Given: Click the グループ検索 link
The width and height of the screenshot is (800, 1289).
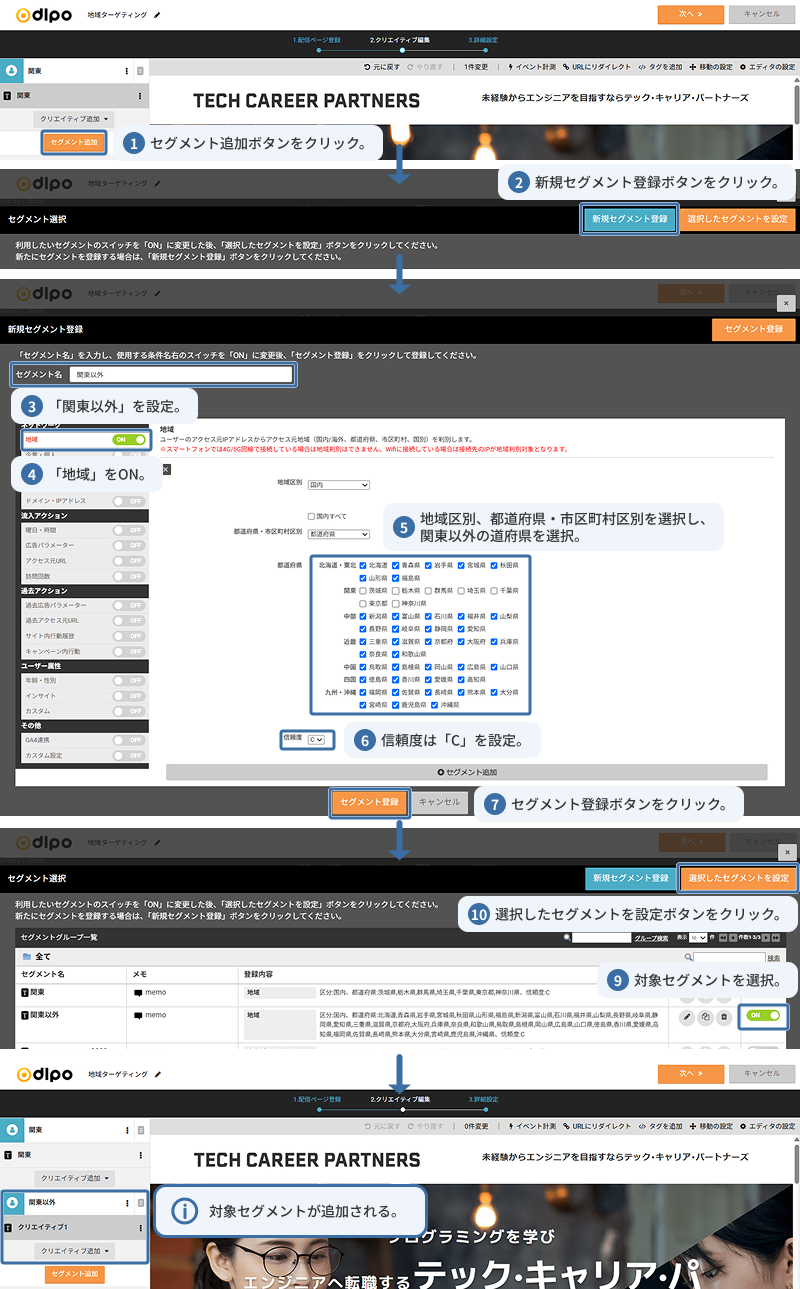Looking at the screenshot, I should coord(651,938).
